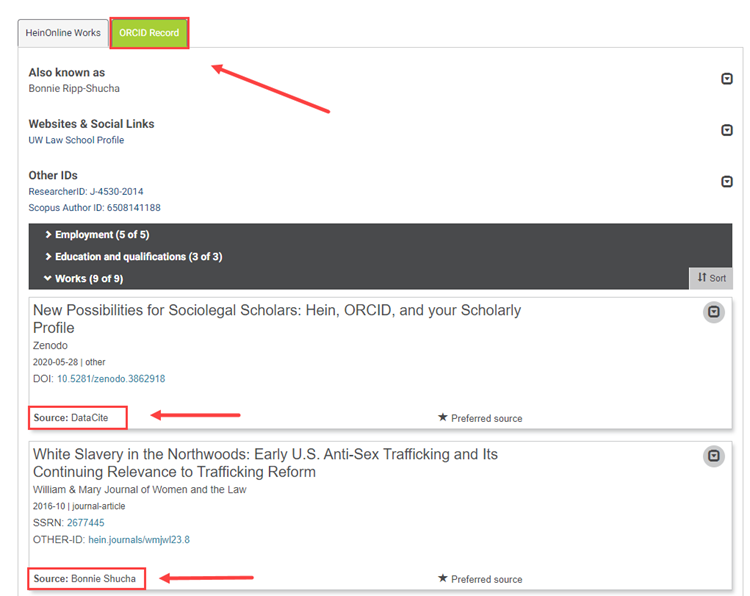
Task: Open DOI 10.5281/zenodo.3862918 link
Action: pos(111,379)
